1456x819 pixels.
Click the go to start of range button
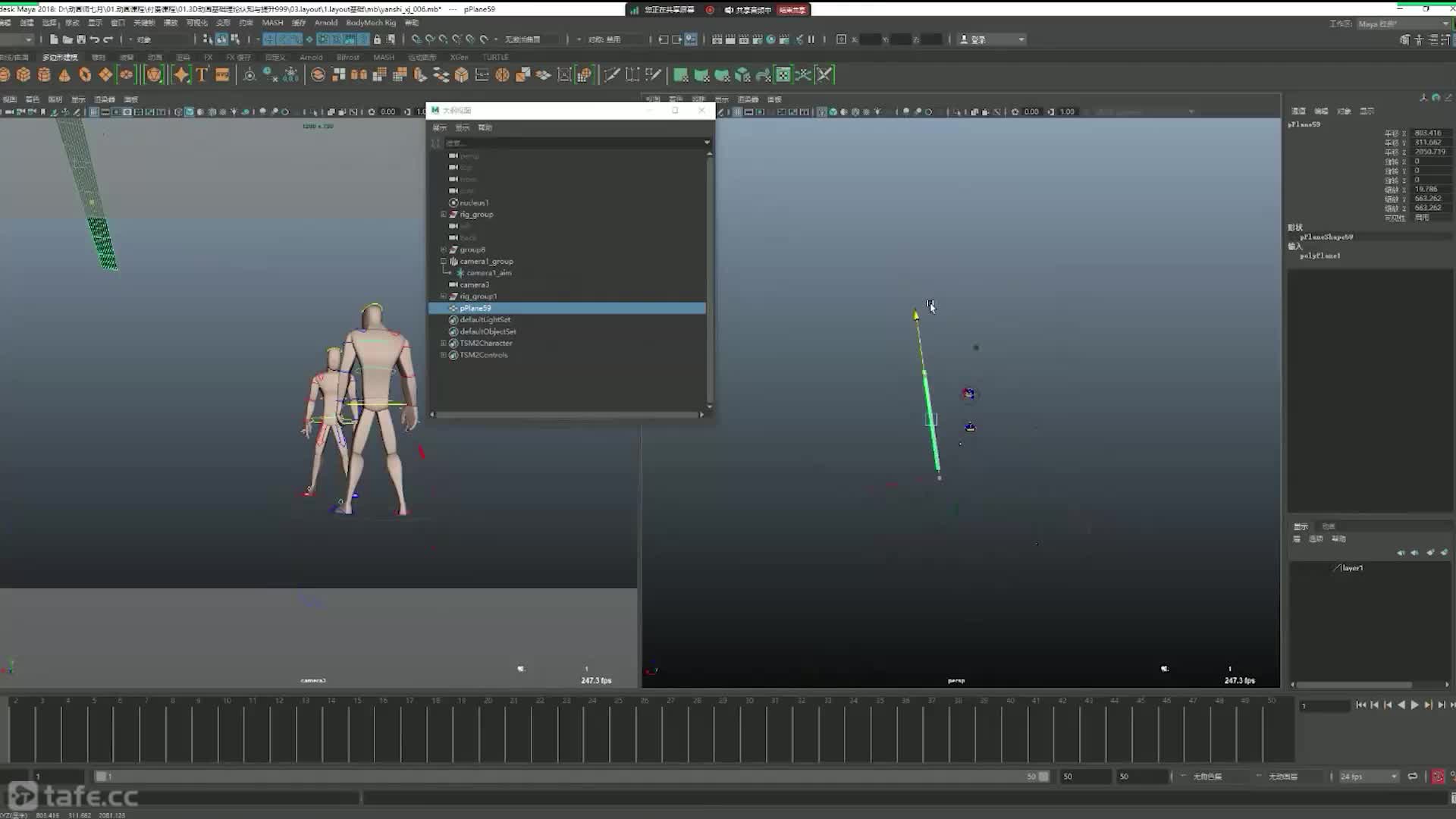pos(1361,705)
